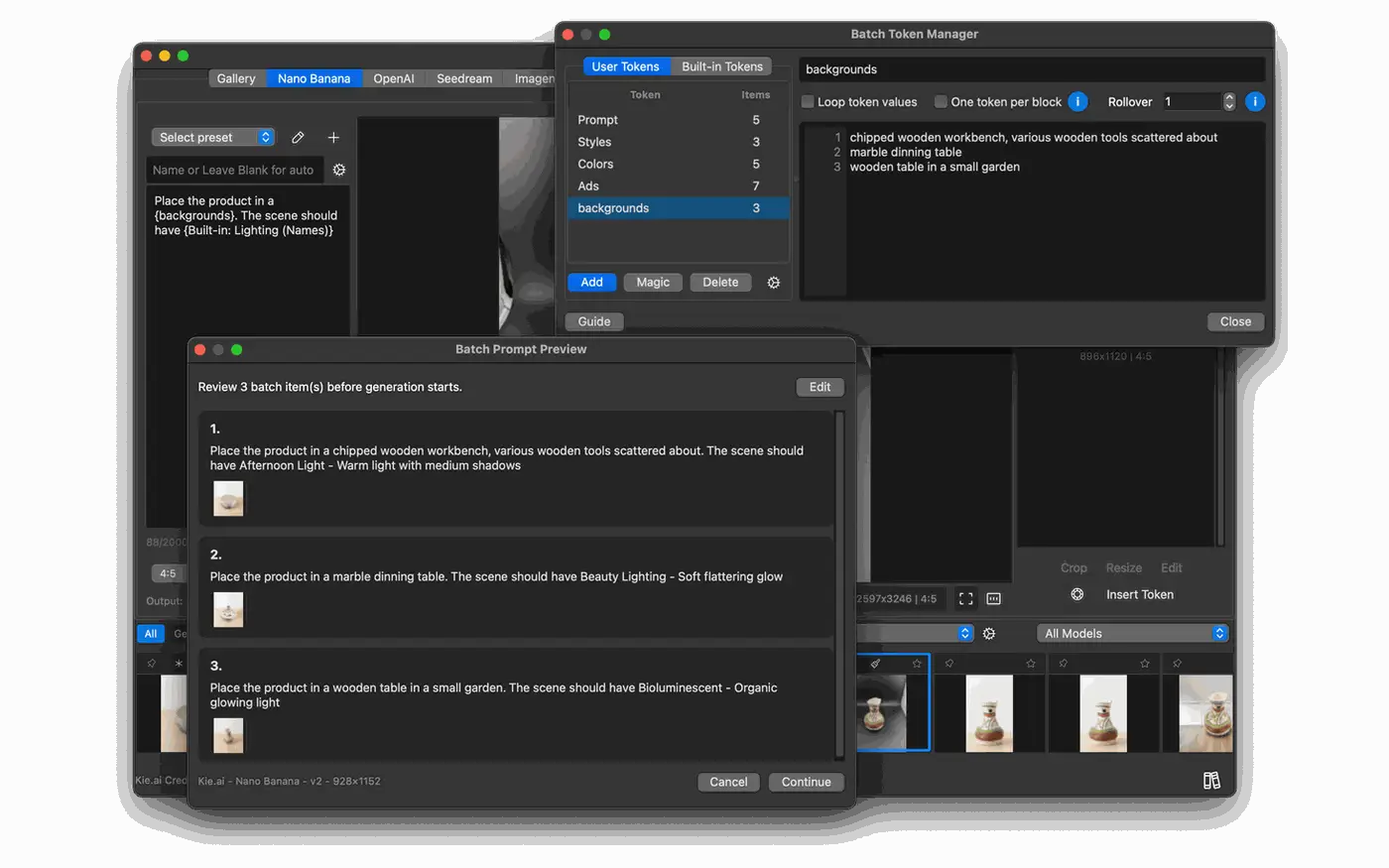Open the gear settings left of All Models

989,634
